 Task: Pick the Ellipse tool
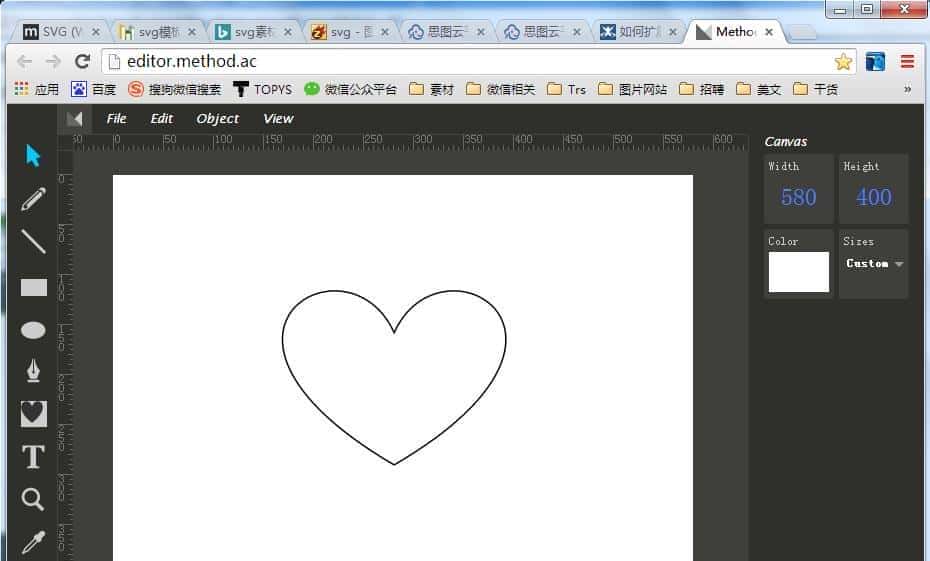[x=33, y=330]
